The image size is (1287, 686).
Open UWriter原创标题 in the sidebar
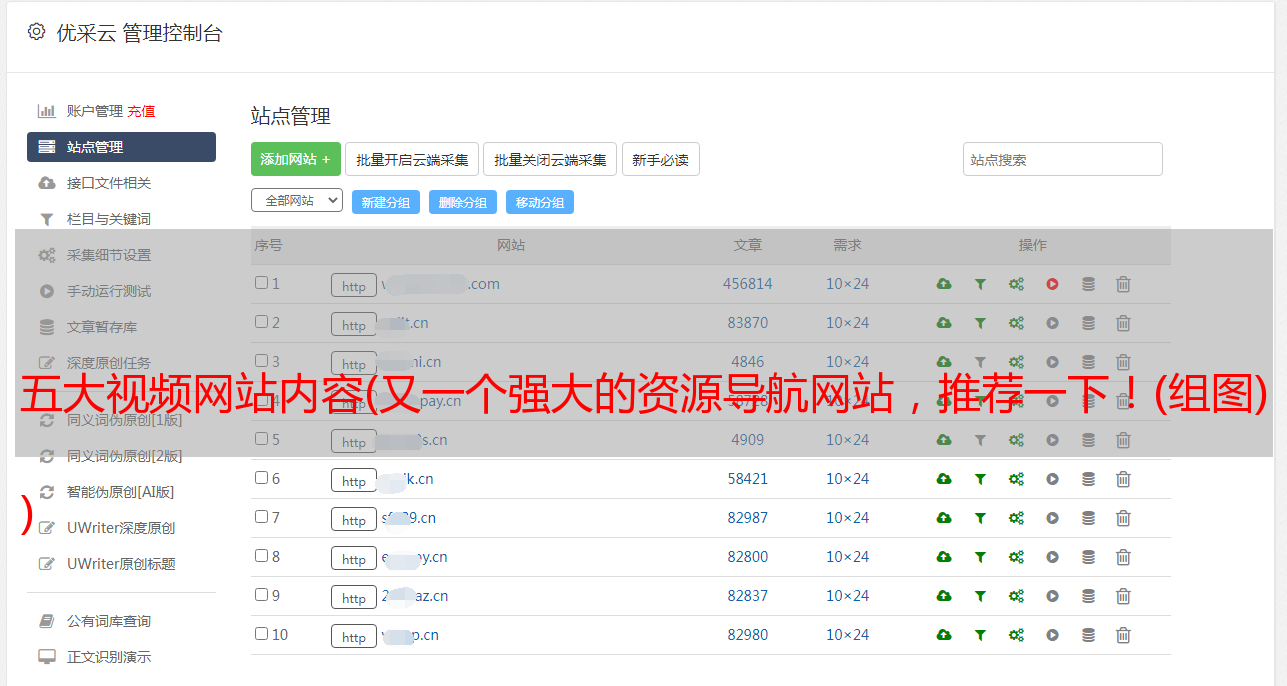click(121, 564)
